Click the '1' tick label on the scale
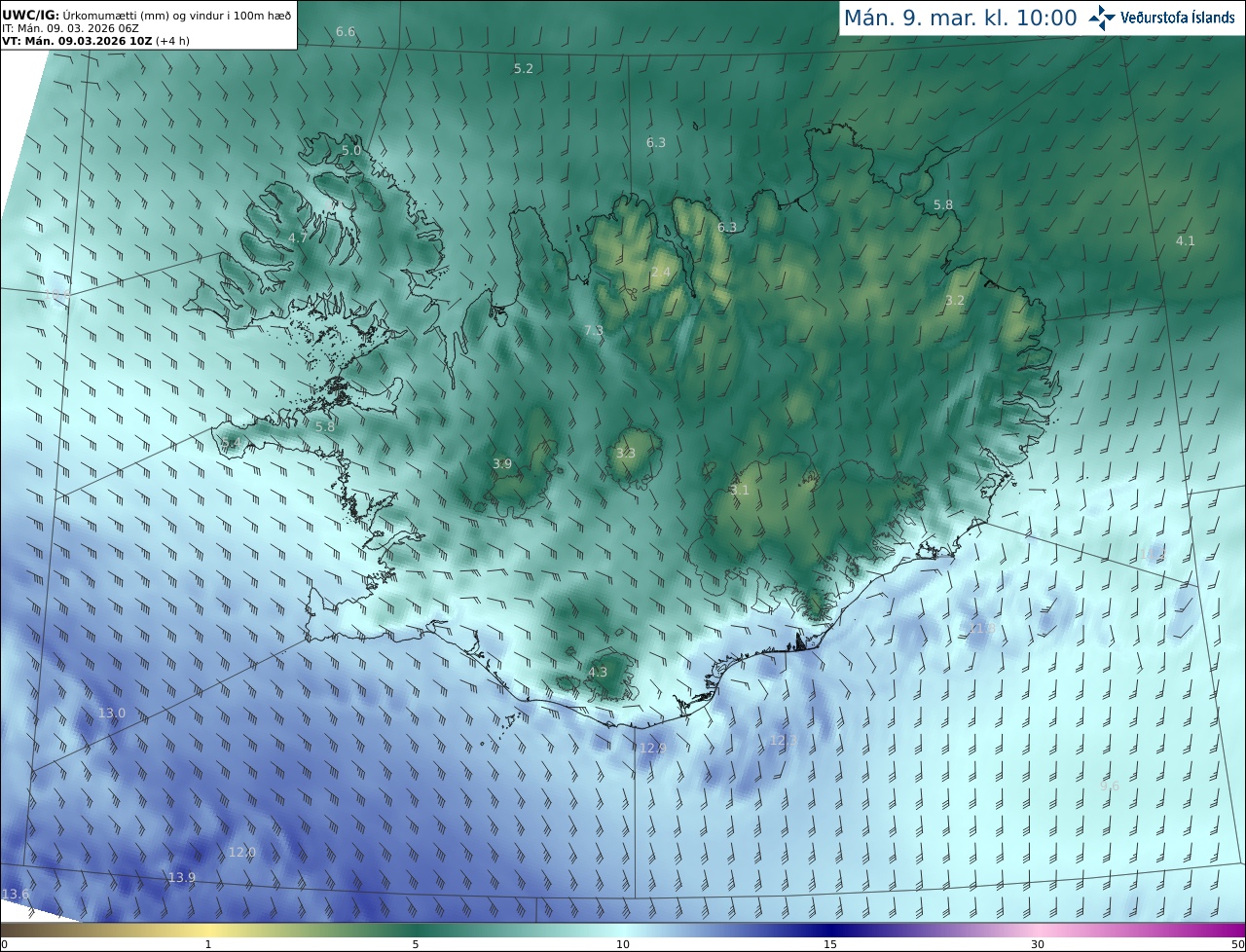Image resolution: width=1246 pixels, height=952 pixels. (x=207, y=944)
